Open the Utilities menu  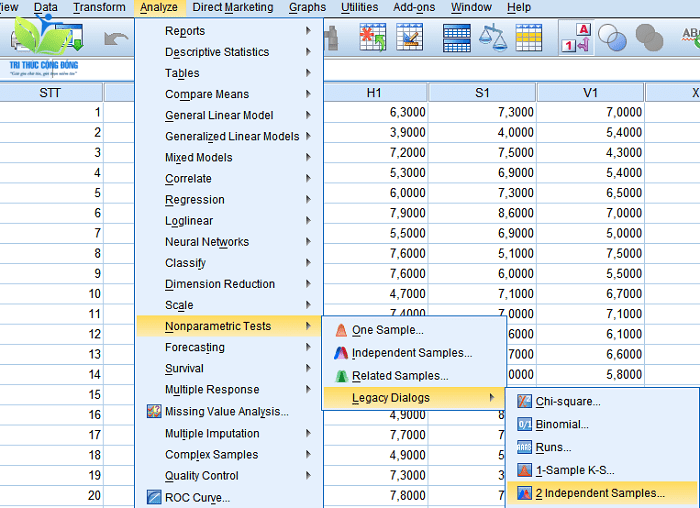click(359, 8)
